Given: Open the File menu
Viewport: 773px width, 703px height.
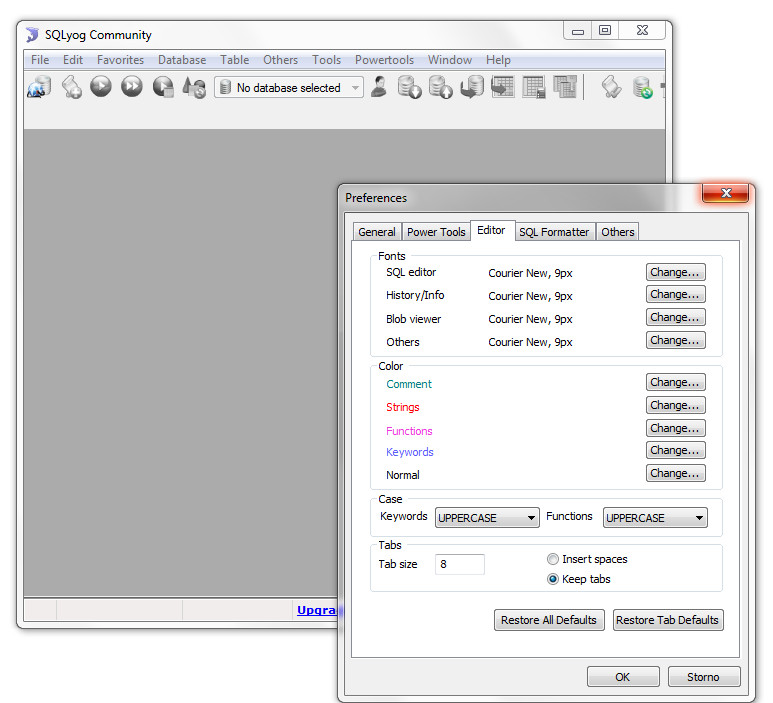Looking at the screenshot, I should tap(40, 60).
